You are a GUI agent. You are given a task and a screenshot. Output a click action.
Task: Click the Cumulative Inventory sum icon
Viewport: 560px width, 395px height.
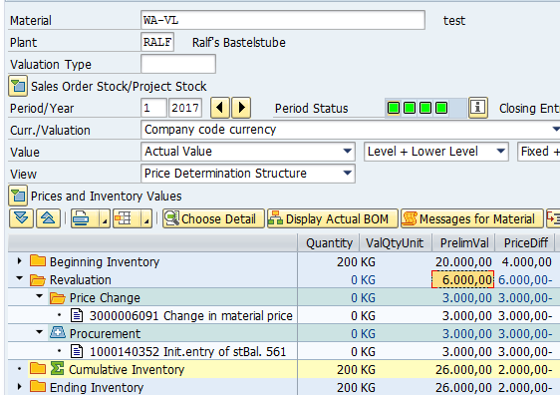pos(57,369)
